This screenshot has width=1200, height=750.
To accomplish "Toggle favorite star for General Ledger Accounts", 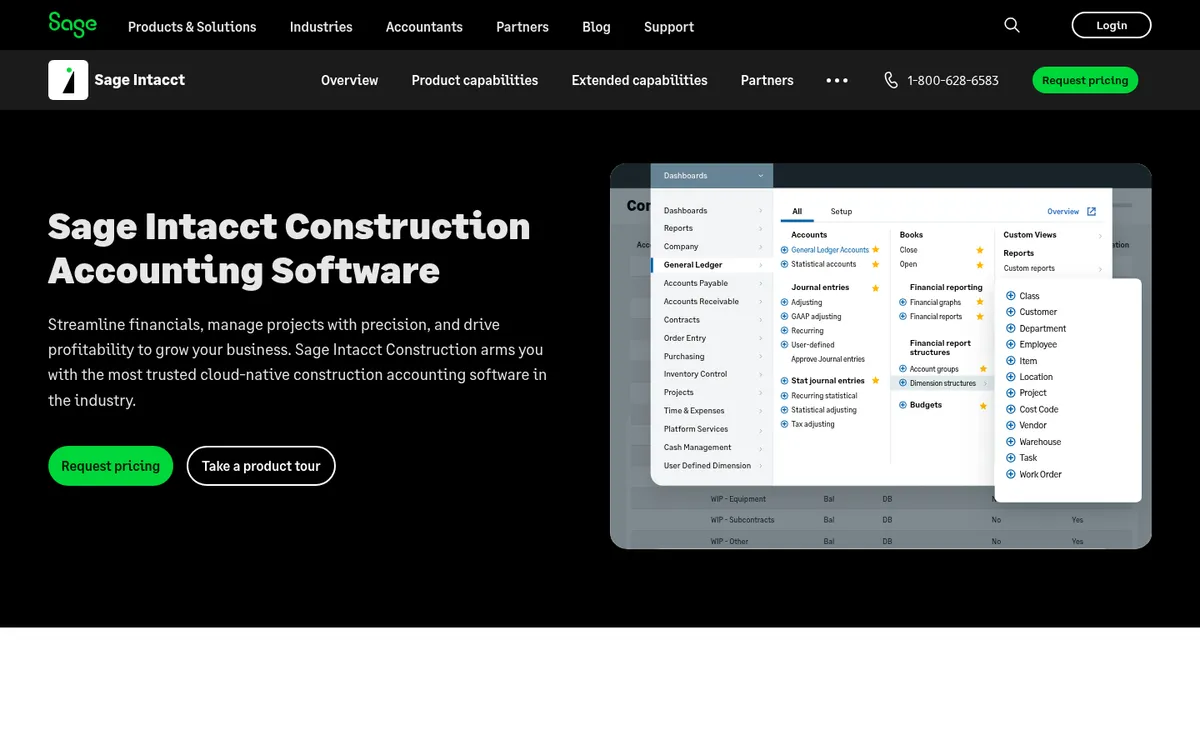I will pos(875,250).
